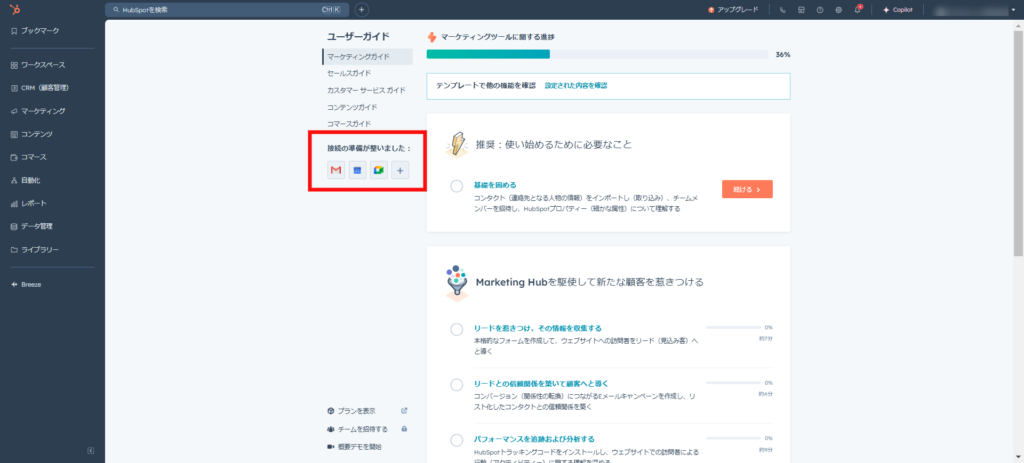Click progress bar for リードを惹きつけ task
Image resolution: width=1024 pixels, height=463 pixels.
735,327
